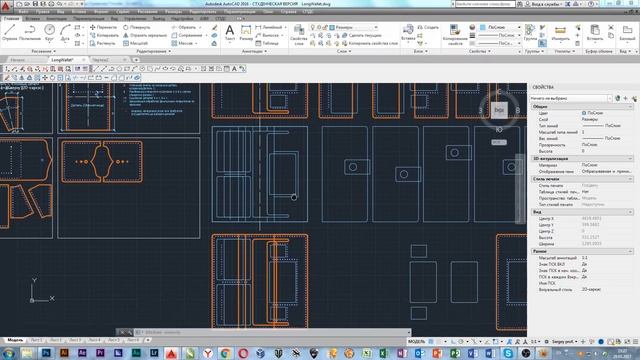Image resolution: width=640 pixels, height=360 pixels.
Task: Click the ВЕРХ face of ViewCube
Action: click(499, 110)
